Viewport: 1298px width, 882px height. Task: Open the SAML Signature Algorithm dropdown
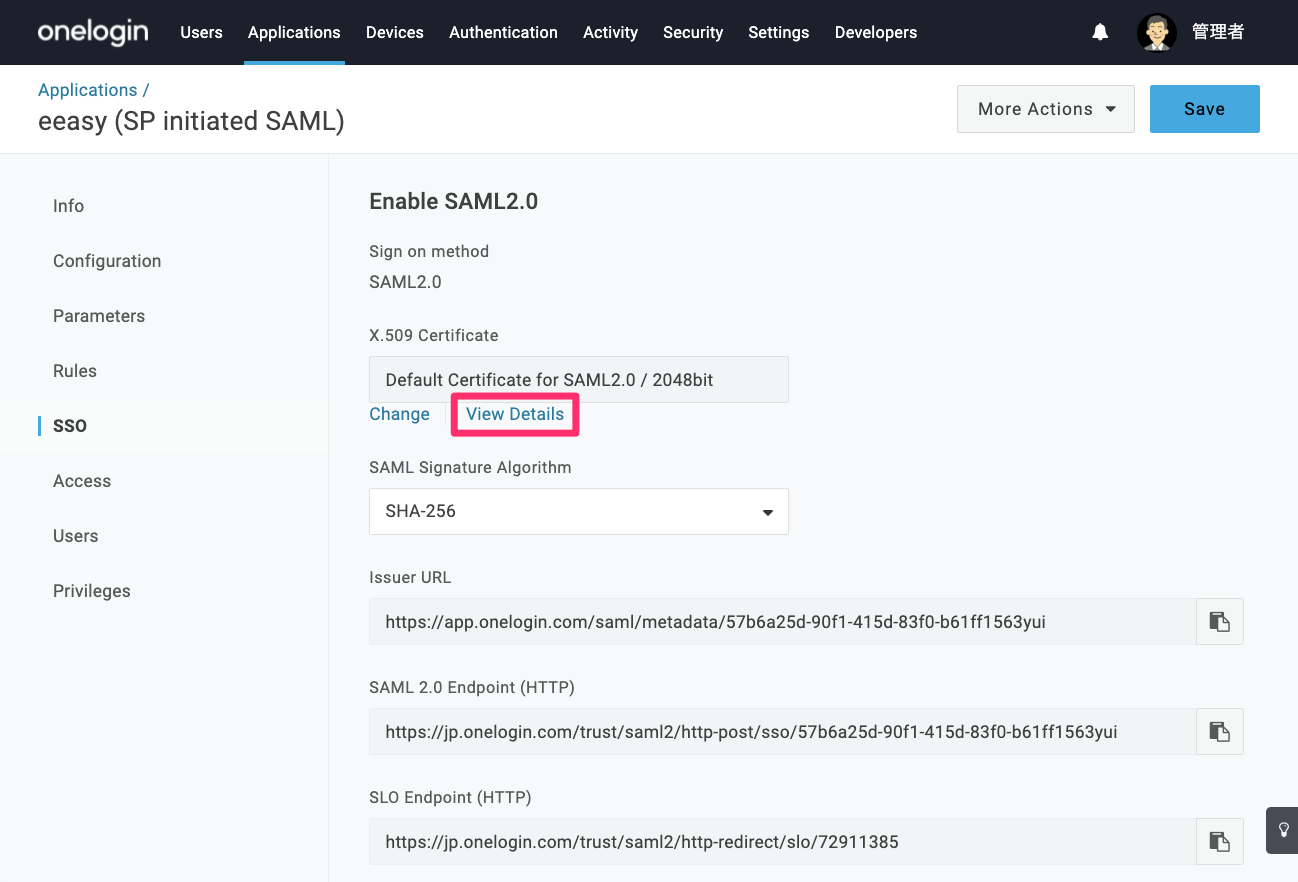coord(579,511)
